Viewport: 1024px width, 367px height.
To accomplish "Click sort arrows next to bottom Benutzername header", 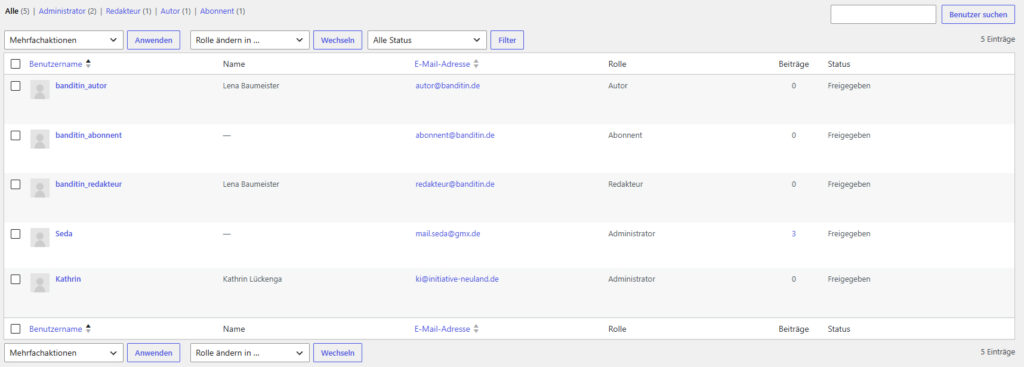I will (88, 329).
